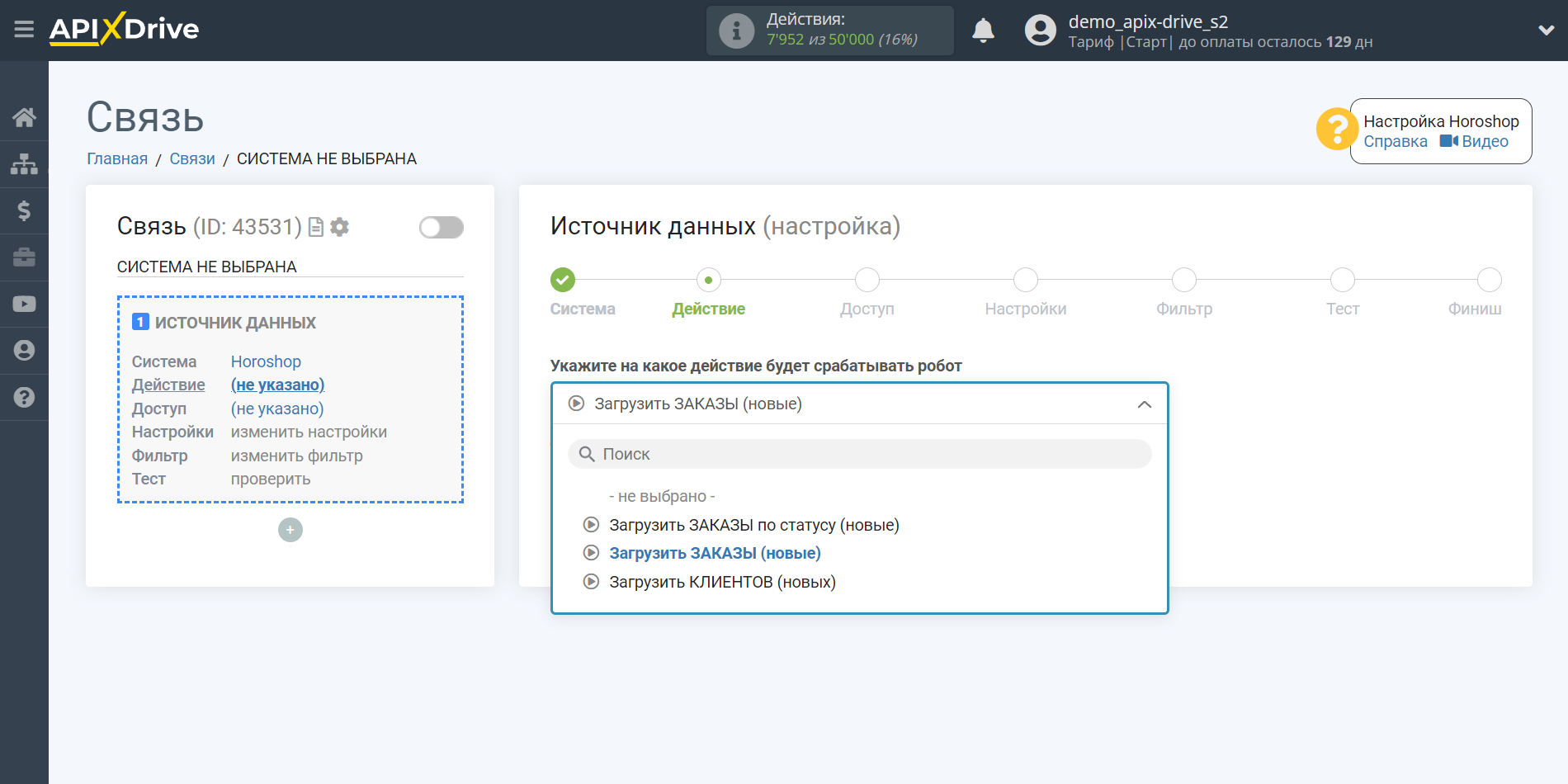This screenshot has width=1568, height=784.
Task: Click the user avatar icon
Action: [x=1040, y=31]
